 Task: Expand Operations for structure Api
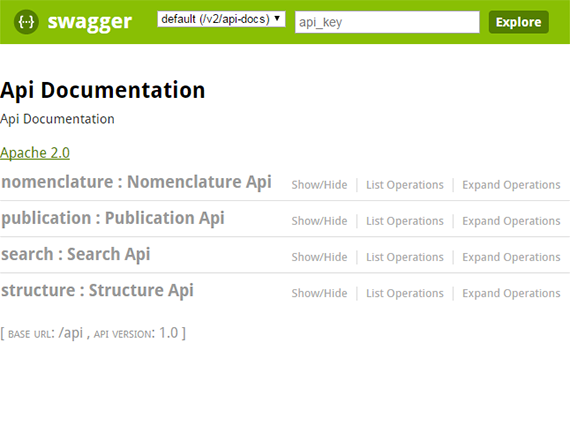point(511,293)
